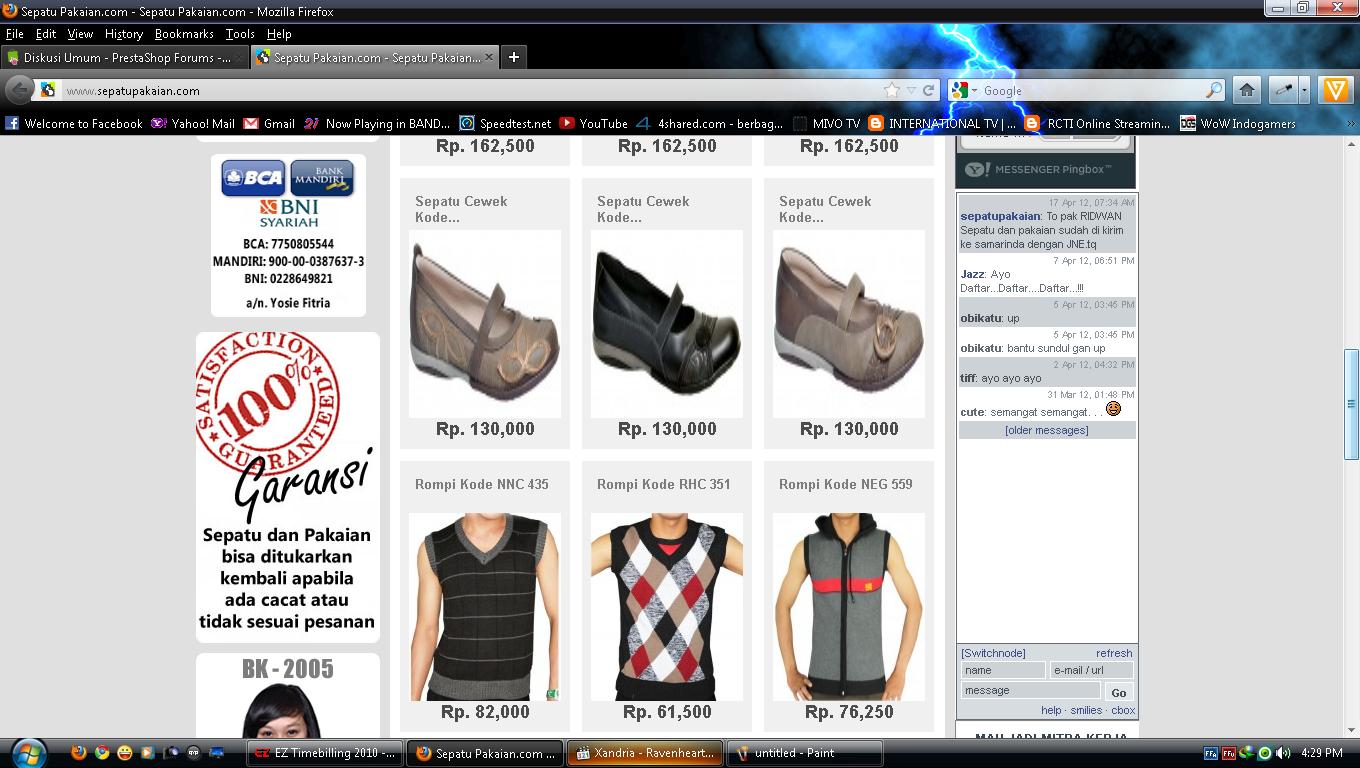Viewport: 1360px width, 768px height.
Task: Click the volume speaker icon in system tray
Action: tap(1283, 753)
